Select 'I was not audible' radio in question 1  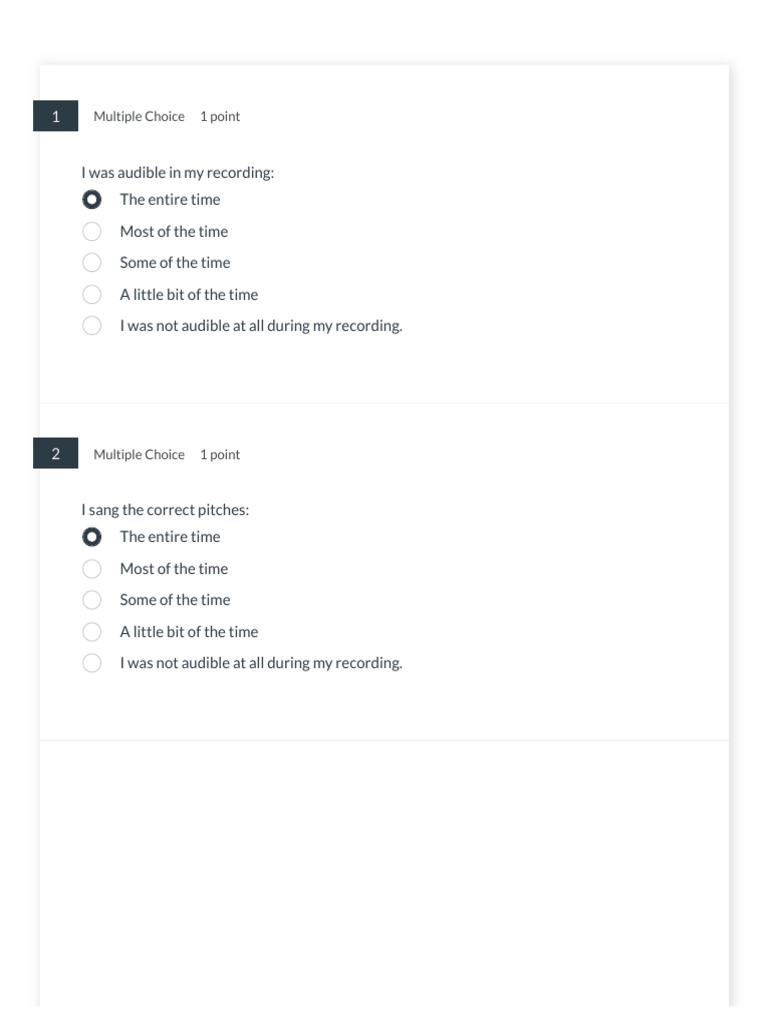point(92,326)
